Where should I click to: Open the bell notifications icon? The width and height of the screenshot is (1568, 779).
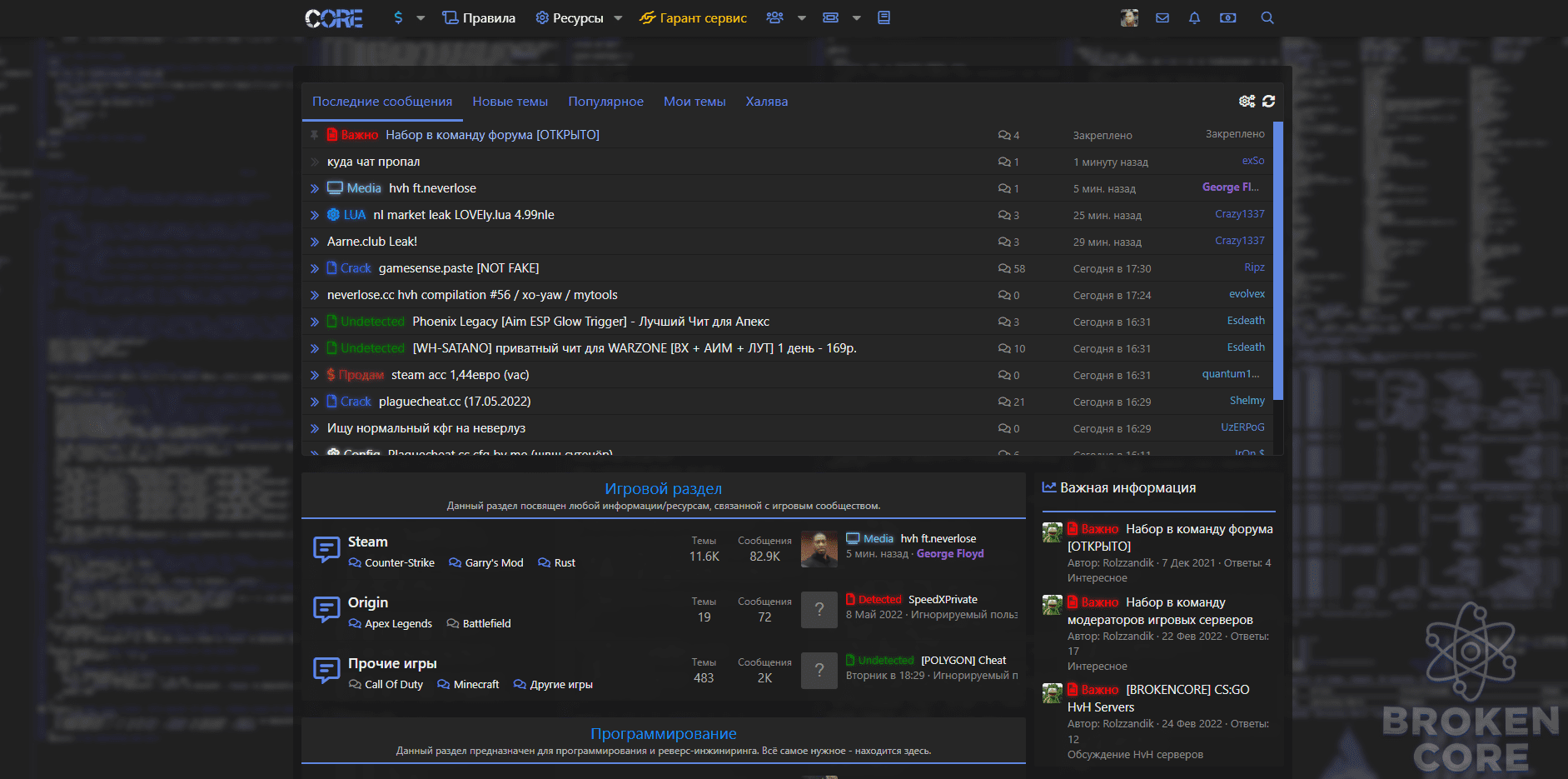1194,17
